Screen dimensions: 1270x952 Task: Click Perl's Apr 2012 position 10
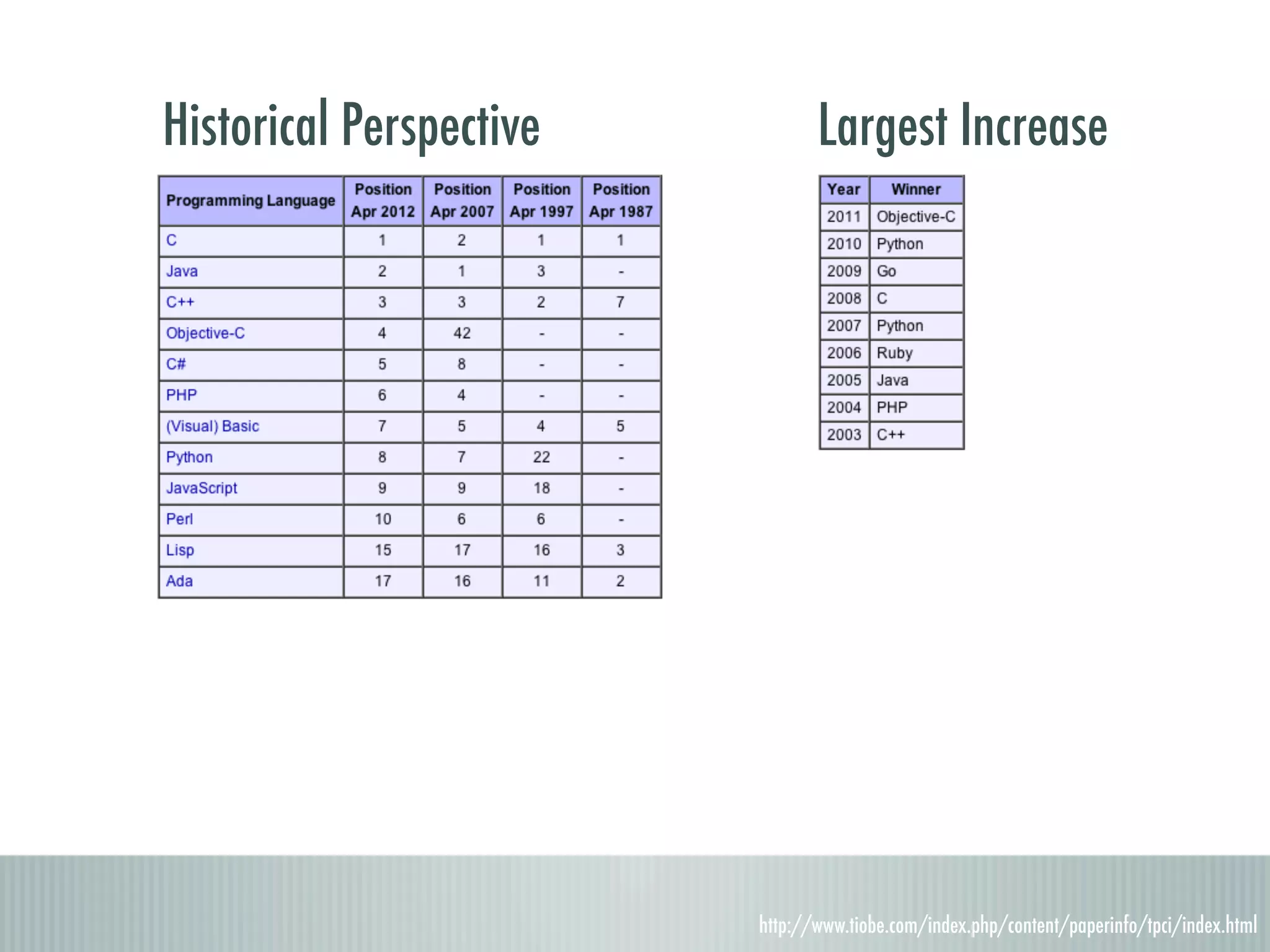(x=383, y=520)
